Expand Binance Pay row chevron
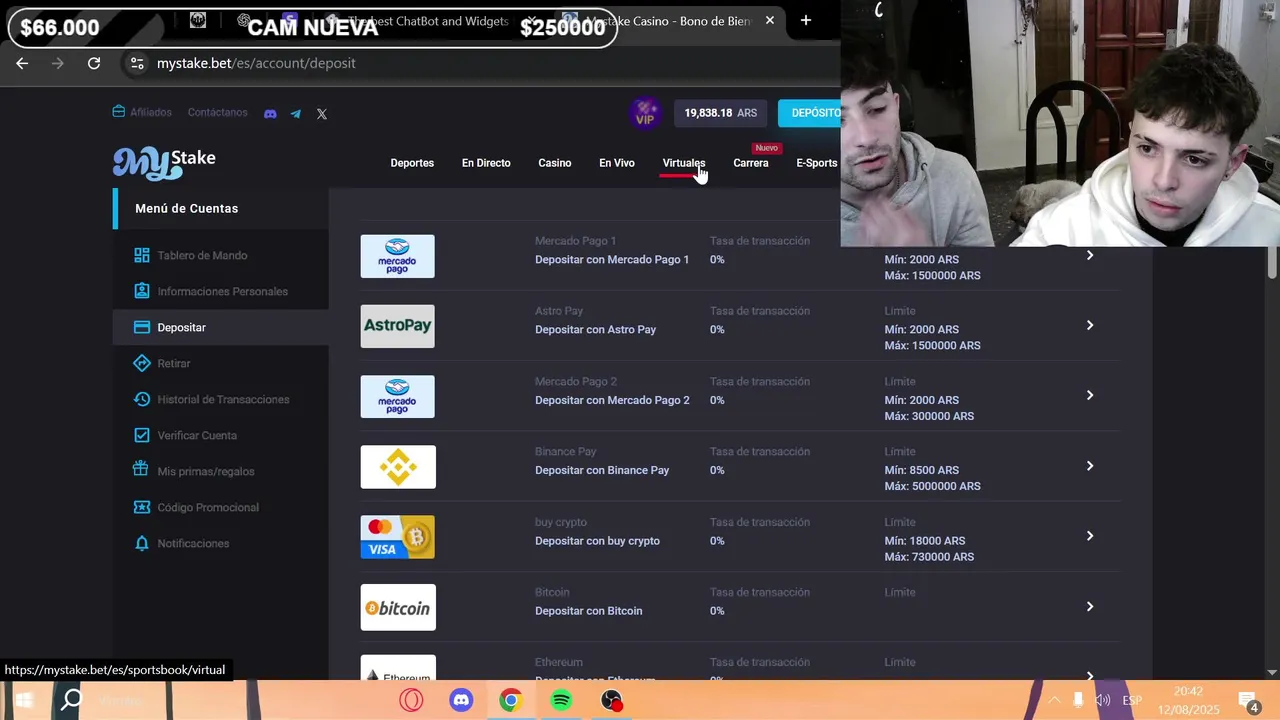 tap(1090, 466)
